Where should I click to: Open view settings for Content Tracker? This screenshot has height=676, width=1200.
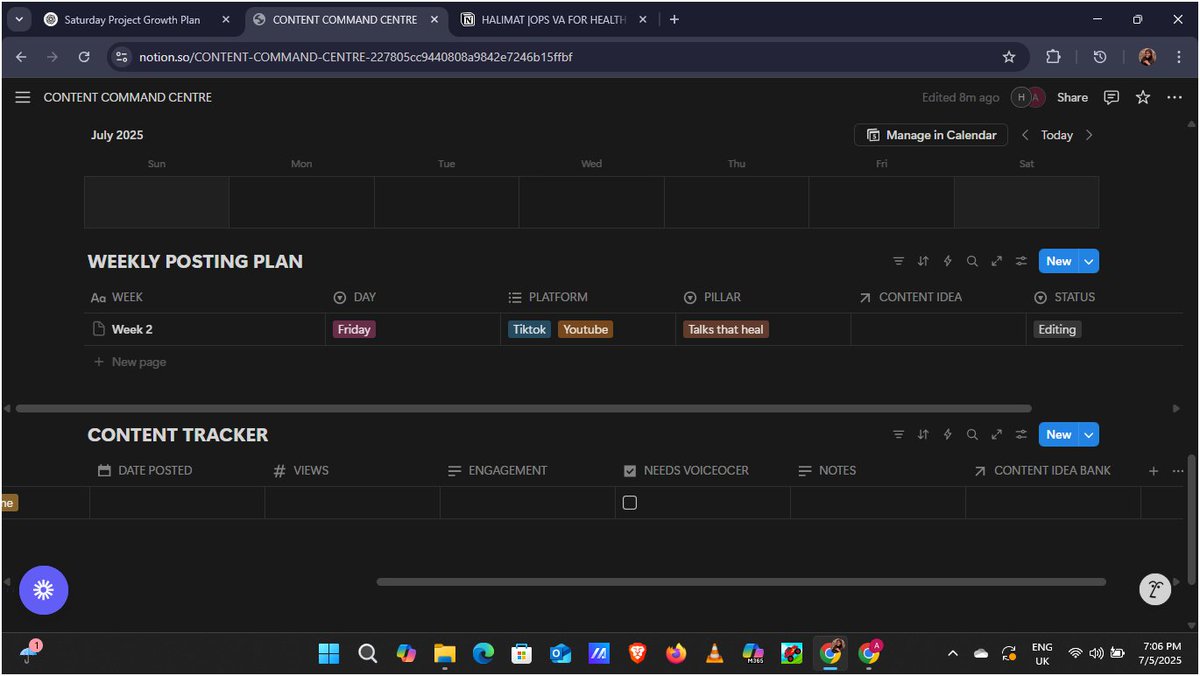click(1020, 434)
